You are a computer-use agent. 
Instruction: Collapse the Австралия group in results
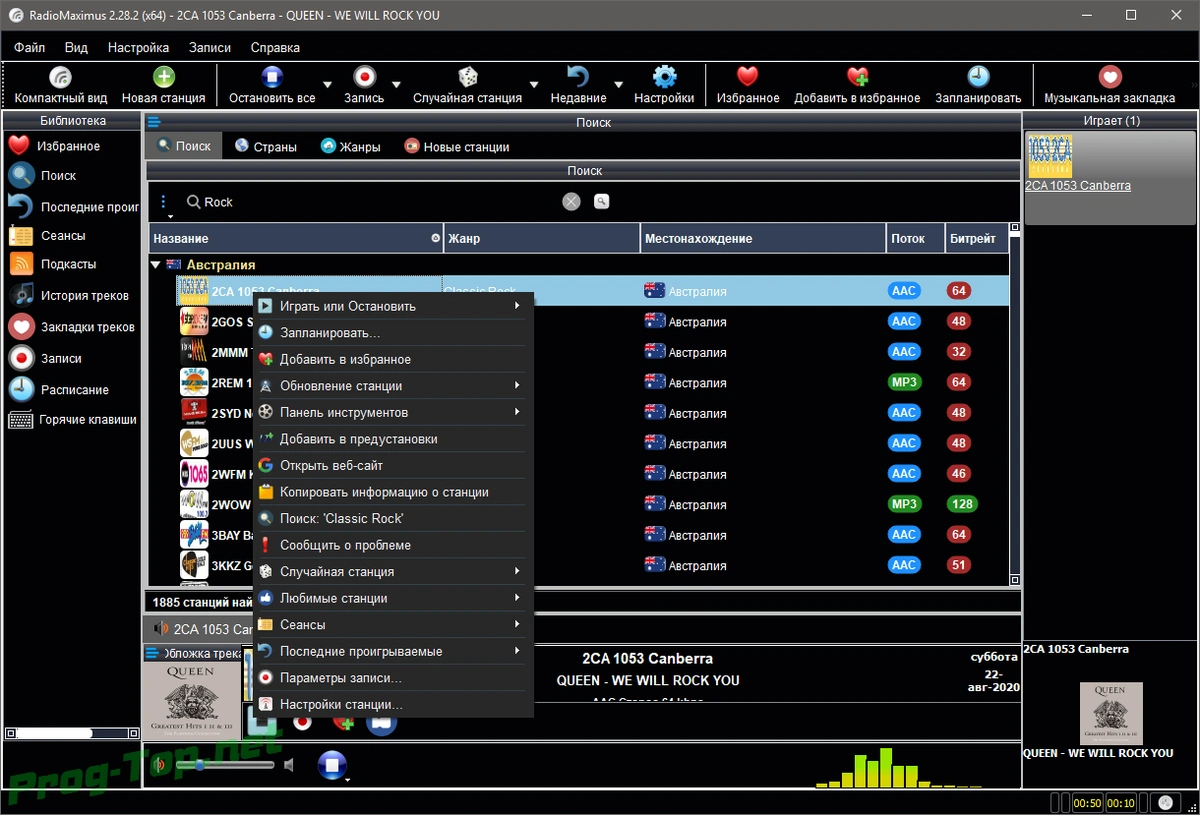[x=156, y=265]
